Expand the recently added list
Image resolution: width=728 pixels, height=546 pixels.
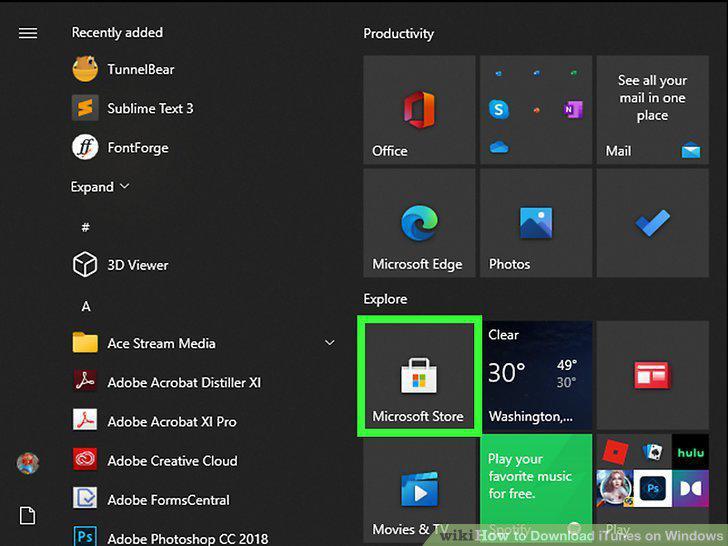click(100, 187)
